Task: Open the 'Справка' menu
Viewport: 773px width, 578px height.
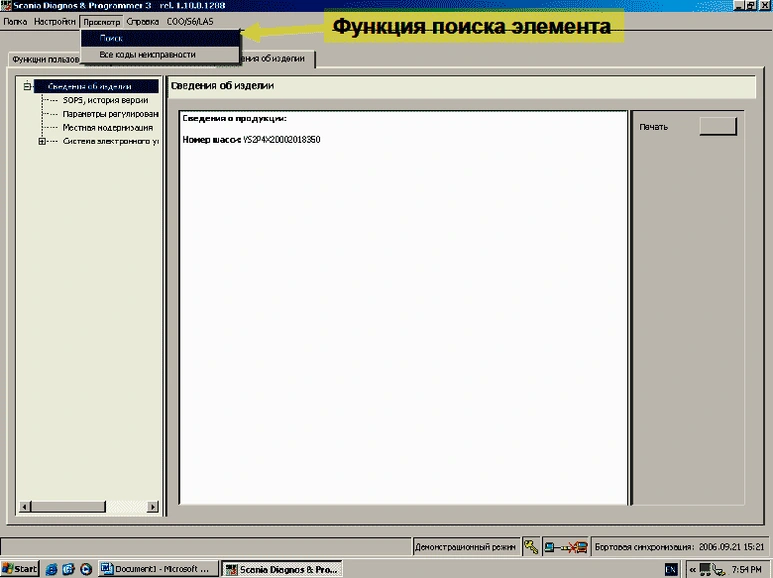Action: (143, 21)
